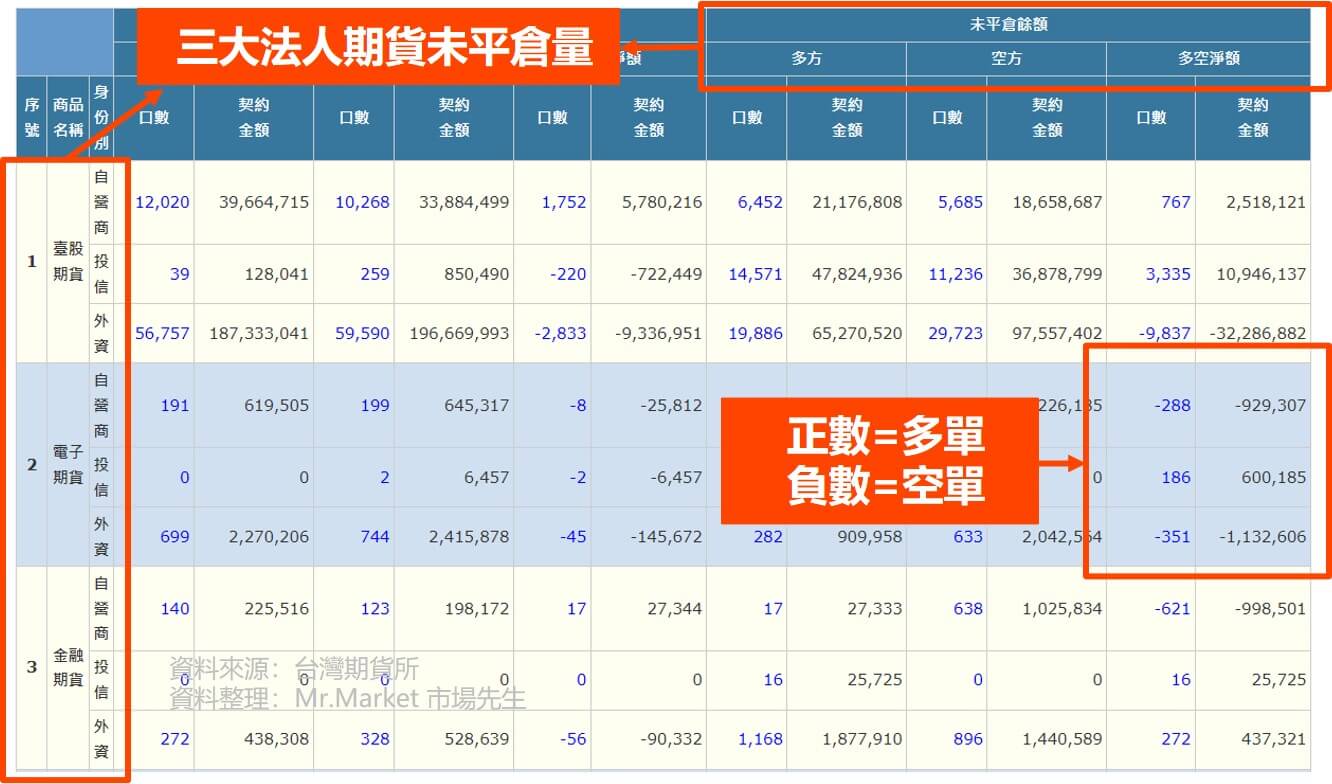This screenshot has width=1332, height=784.
Task: Click the 896 short position link
Action: point(968,740)
